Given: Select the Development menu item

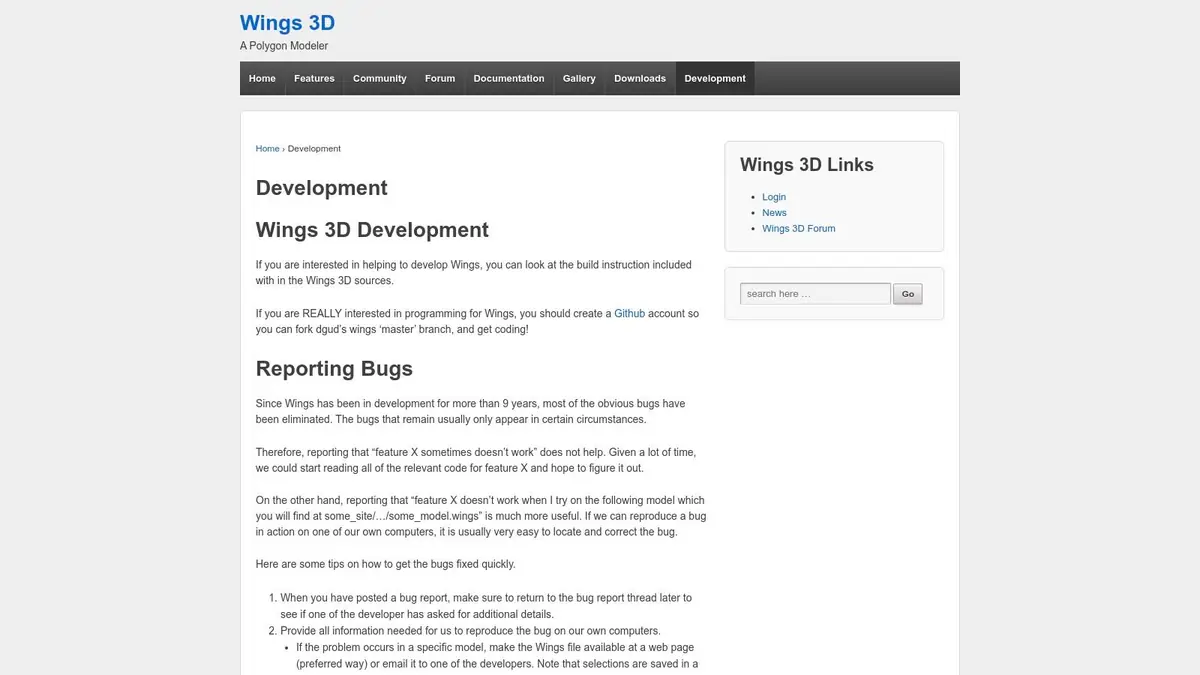Looking at the screenshot, I should click(715, 78).
